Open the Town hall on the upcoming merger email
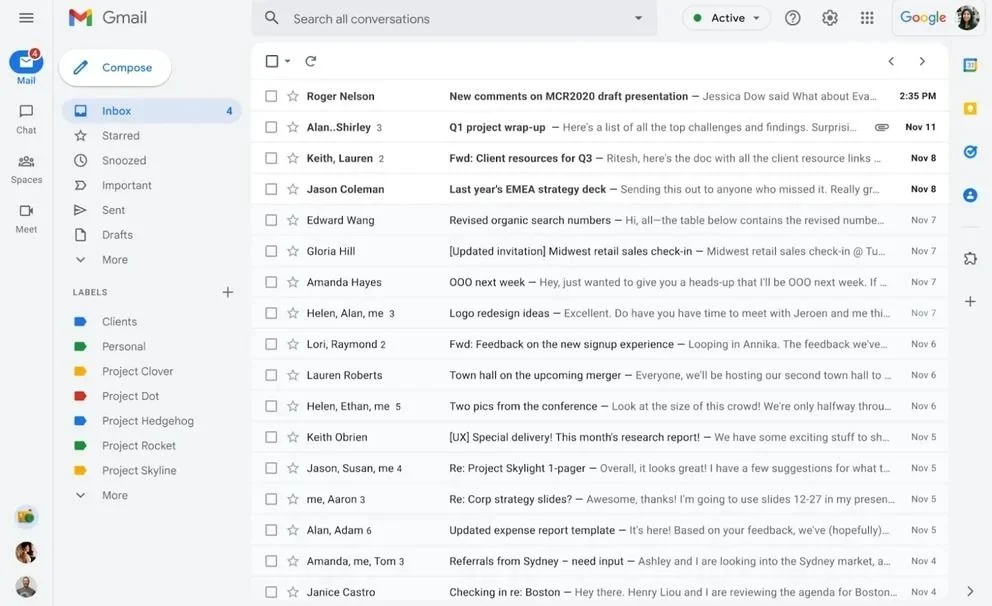 (x=600, y=375)
